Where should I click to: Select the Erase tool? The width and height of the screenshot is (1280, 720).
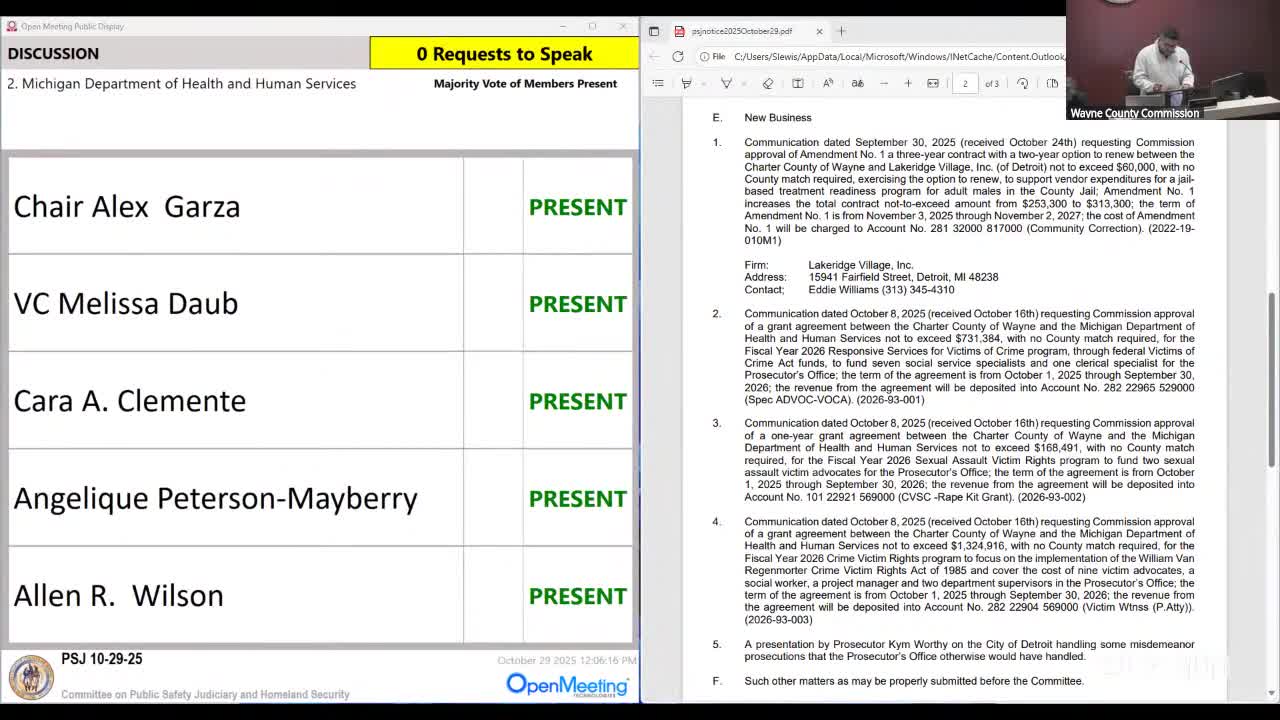[767, 83]
